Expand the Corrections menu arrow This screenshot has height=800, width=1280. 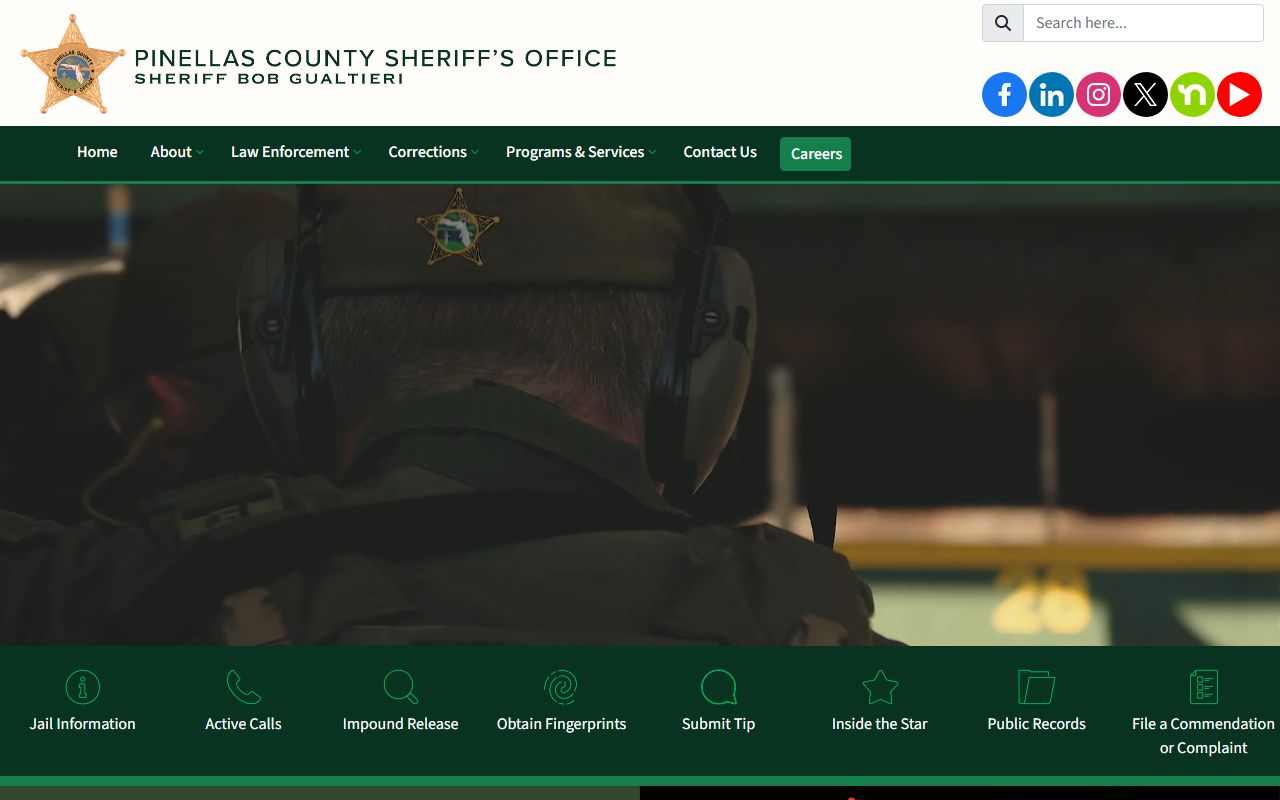pyautogui.click(x=475, y=152)
